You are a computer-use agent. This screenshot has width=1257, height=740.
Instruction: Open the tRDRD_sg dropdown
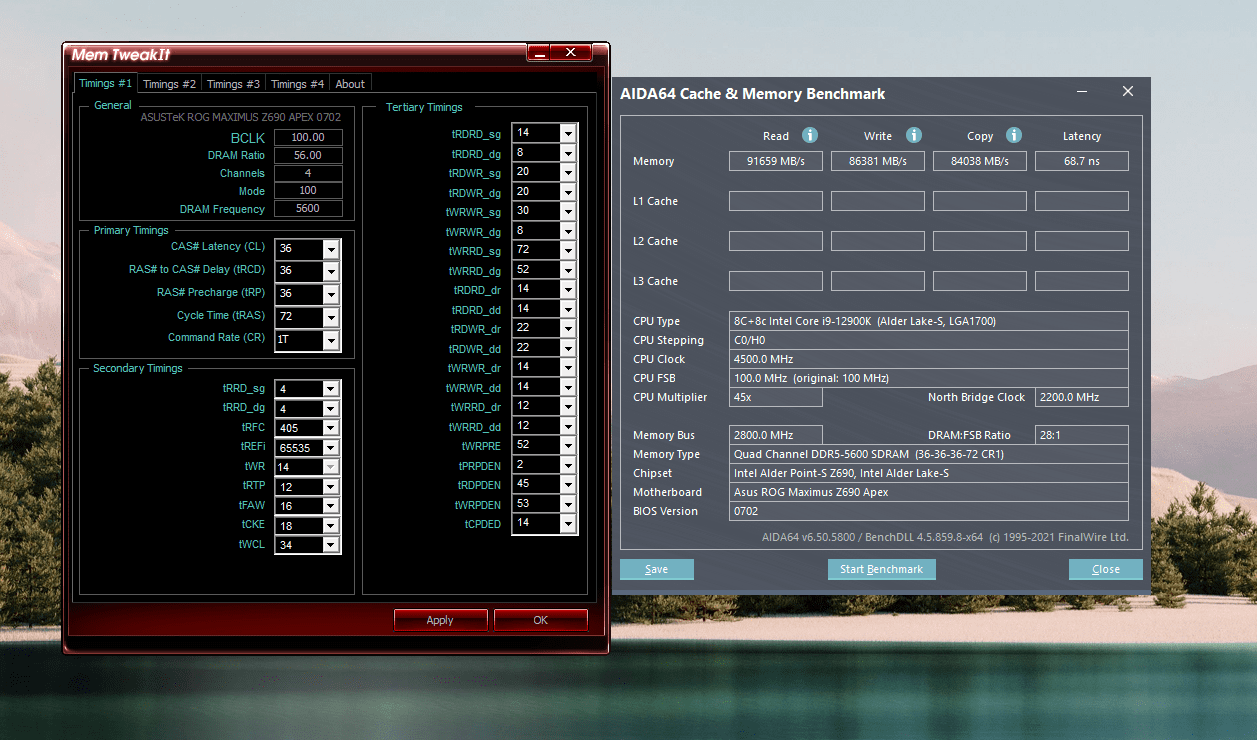tap(568, 133)
